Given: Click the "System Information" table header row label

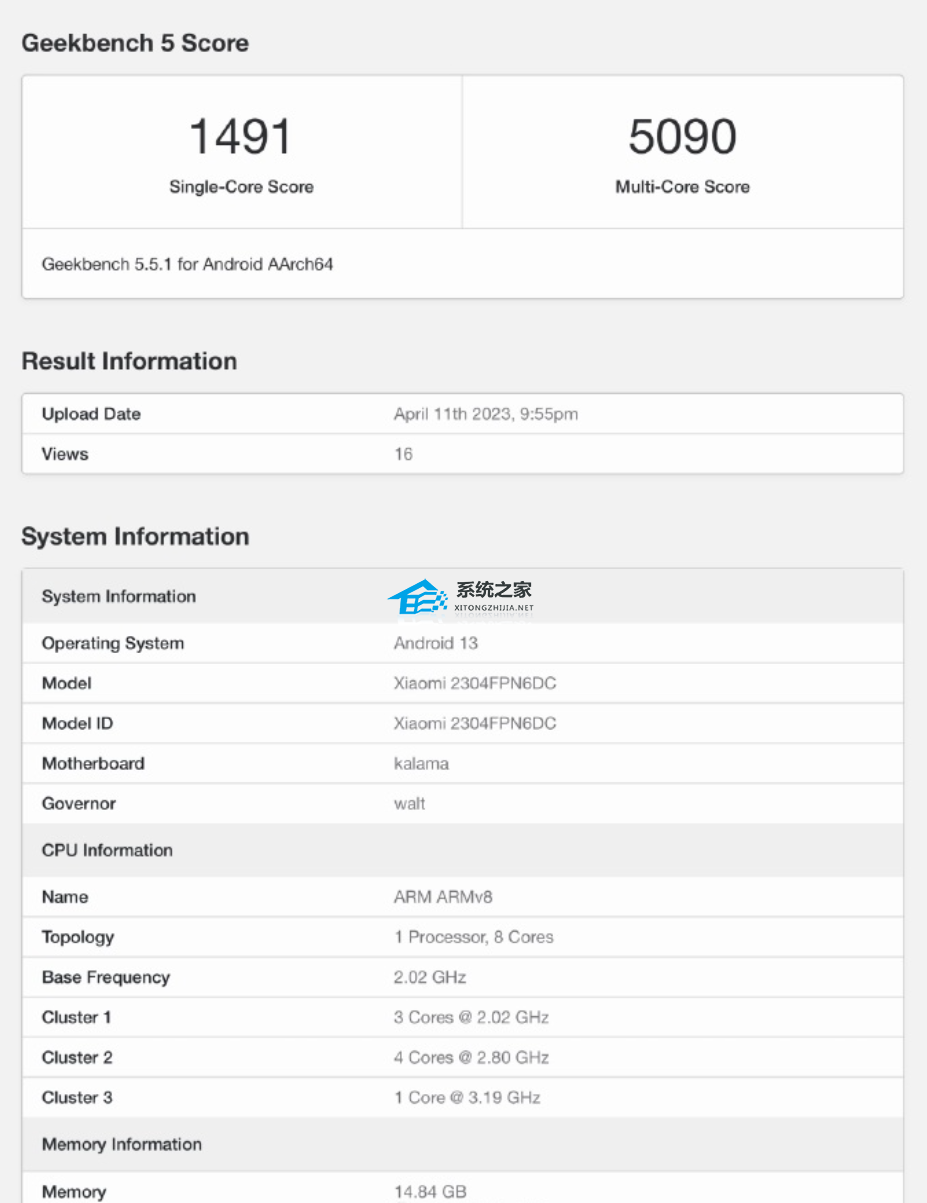Looking at the screenshot, I should click(119, 597).
